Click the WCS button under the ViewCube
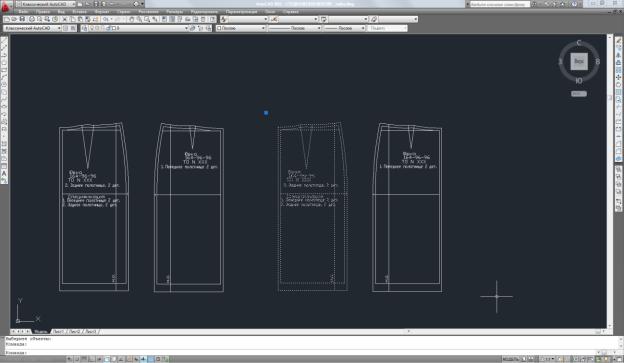The image size is (624, 363). [x=579, y=94]
